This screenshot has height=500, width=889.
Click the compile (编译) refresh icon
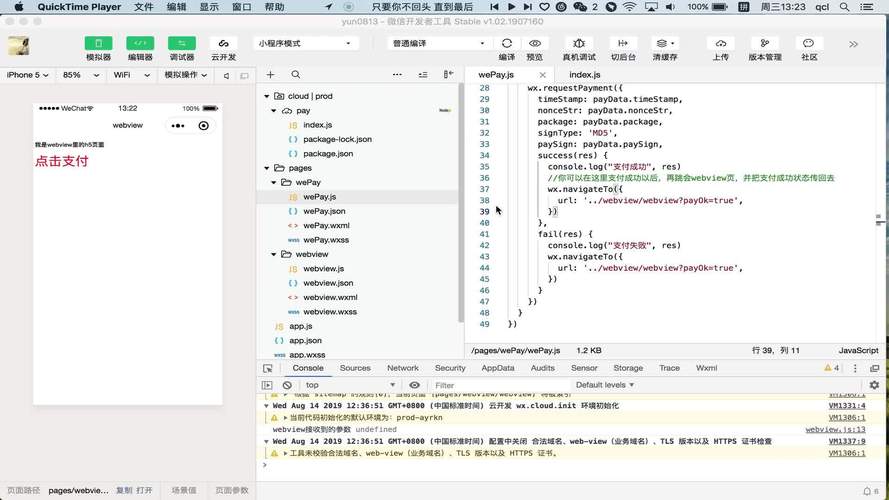pos(507,43)
